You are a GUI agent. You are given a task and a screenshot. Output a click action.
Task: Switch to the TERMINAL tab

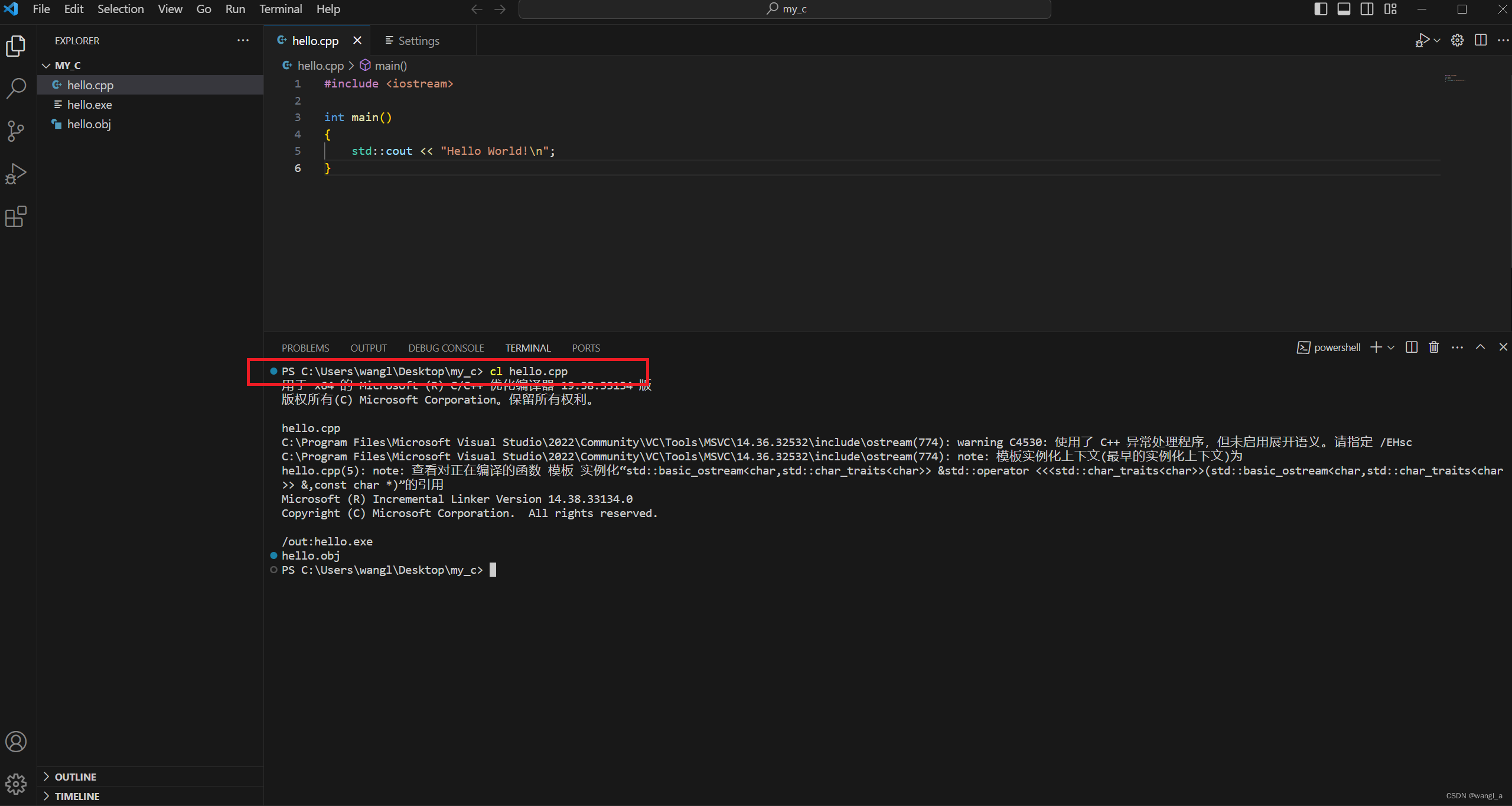click(528, 348)
